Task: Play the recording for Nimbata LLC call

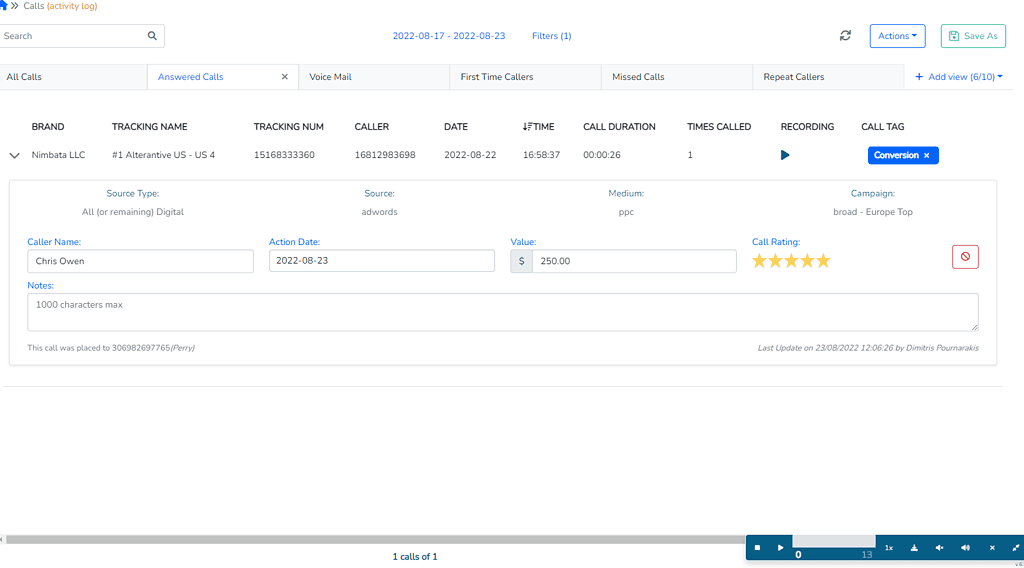Action: (785, 155)
